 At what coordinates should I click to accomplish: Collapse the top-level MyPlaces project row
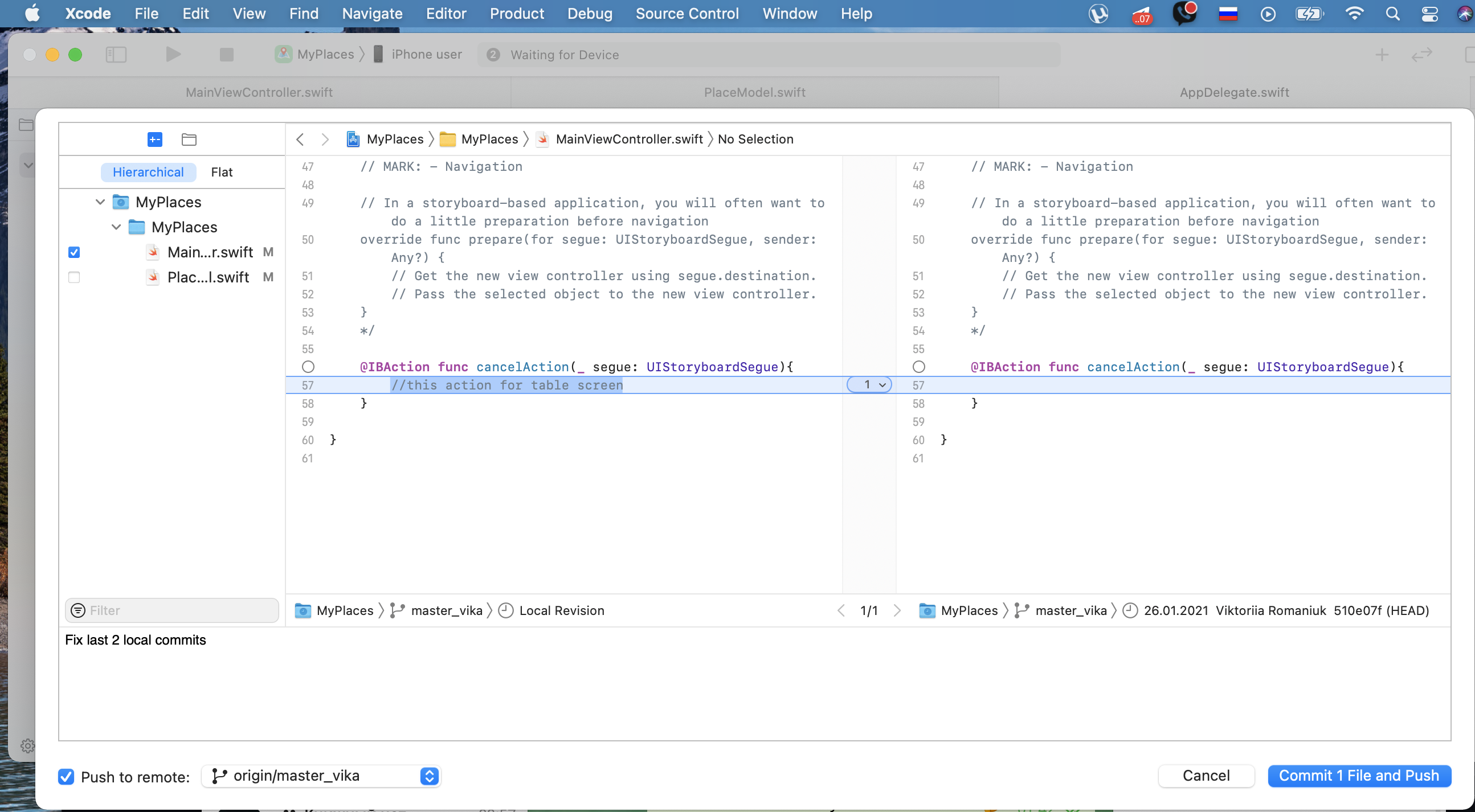(100, 202)
